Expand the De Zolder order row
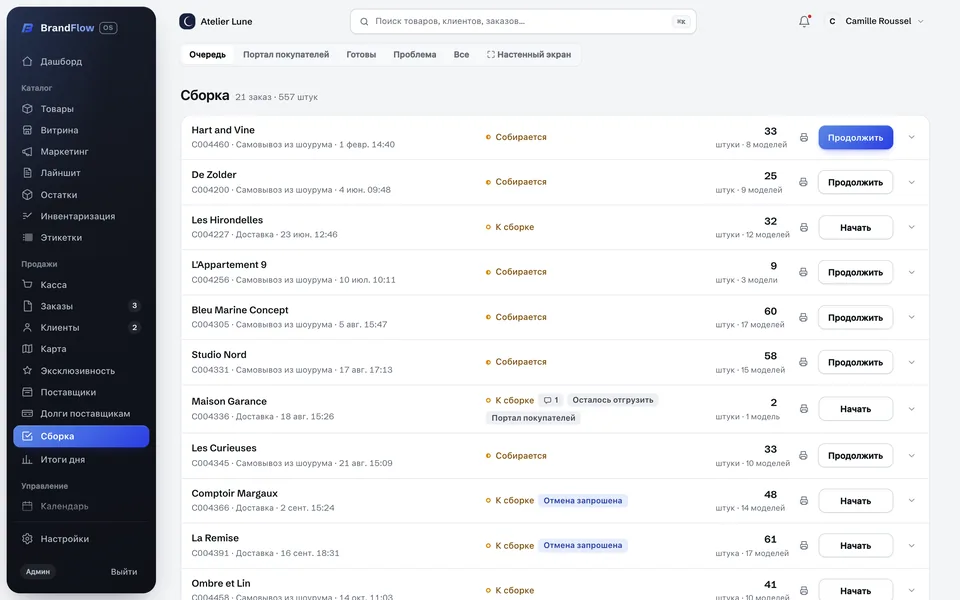Screen dimensions: 960x600 point(912,182)
